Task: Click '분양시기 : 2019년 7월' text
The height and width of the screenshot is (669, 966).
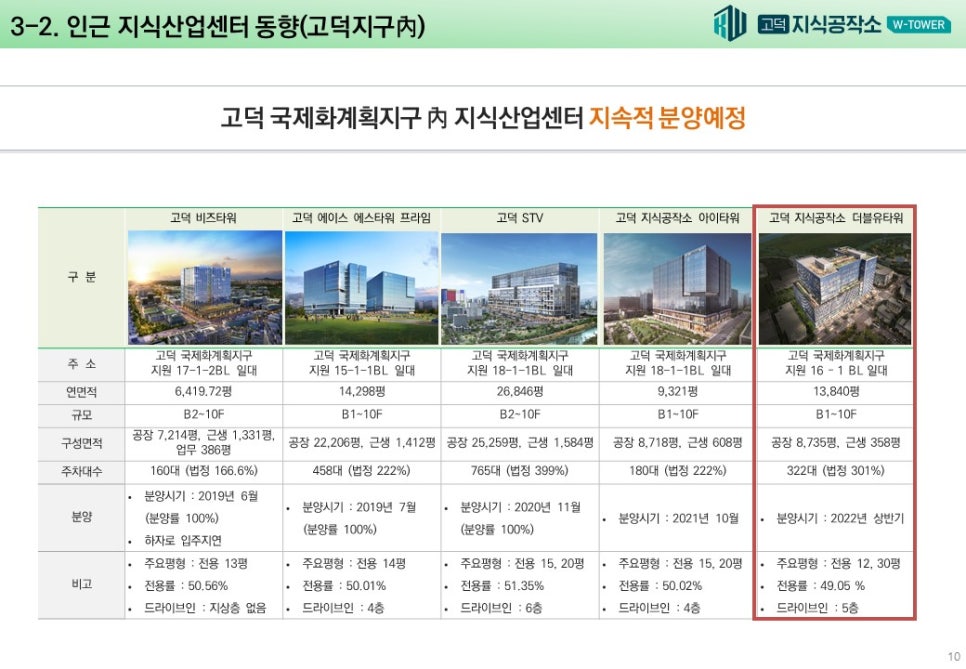Action: (x=359, y=508)
